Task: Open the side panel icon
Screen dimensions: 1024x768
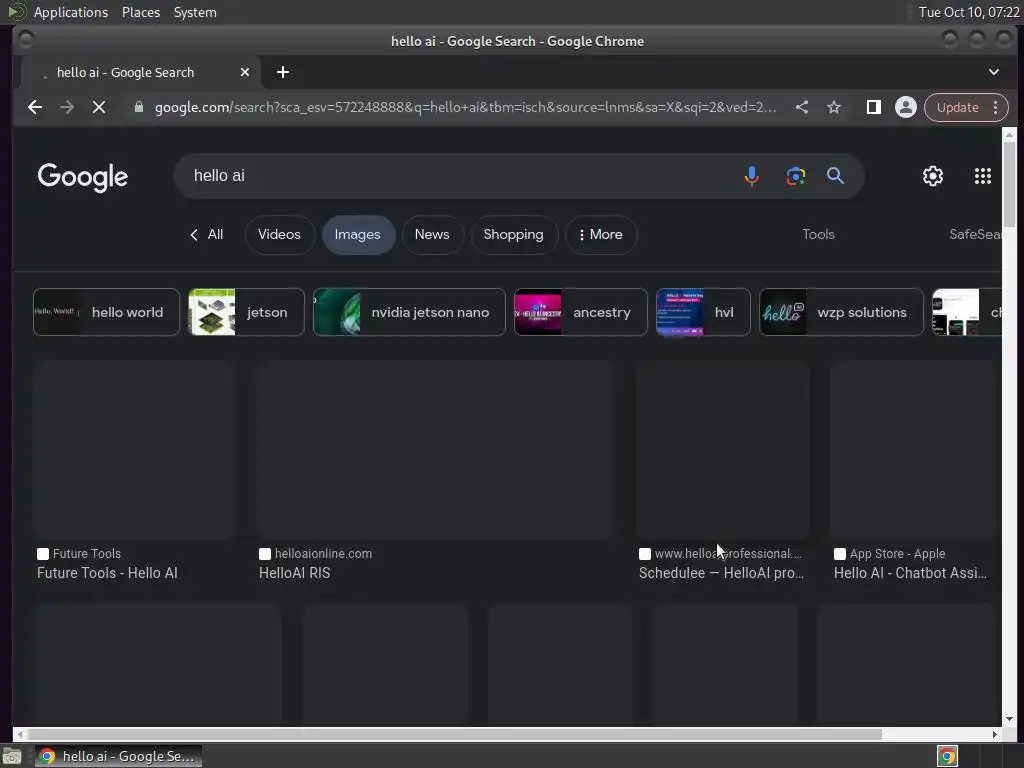Action: [x=873, y=107]
